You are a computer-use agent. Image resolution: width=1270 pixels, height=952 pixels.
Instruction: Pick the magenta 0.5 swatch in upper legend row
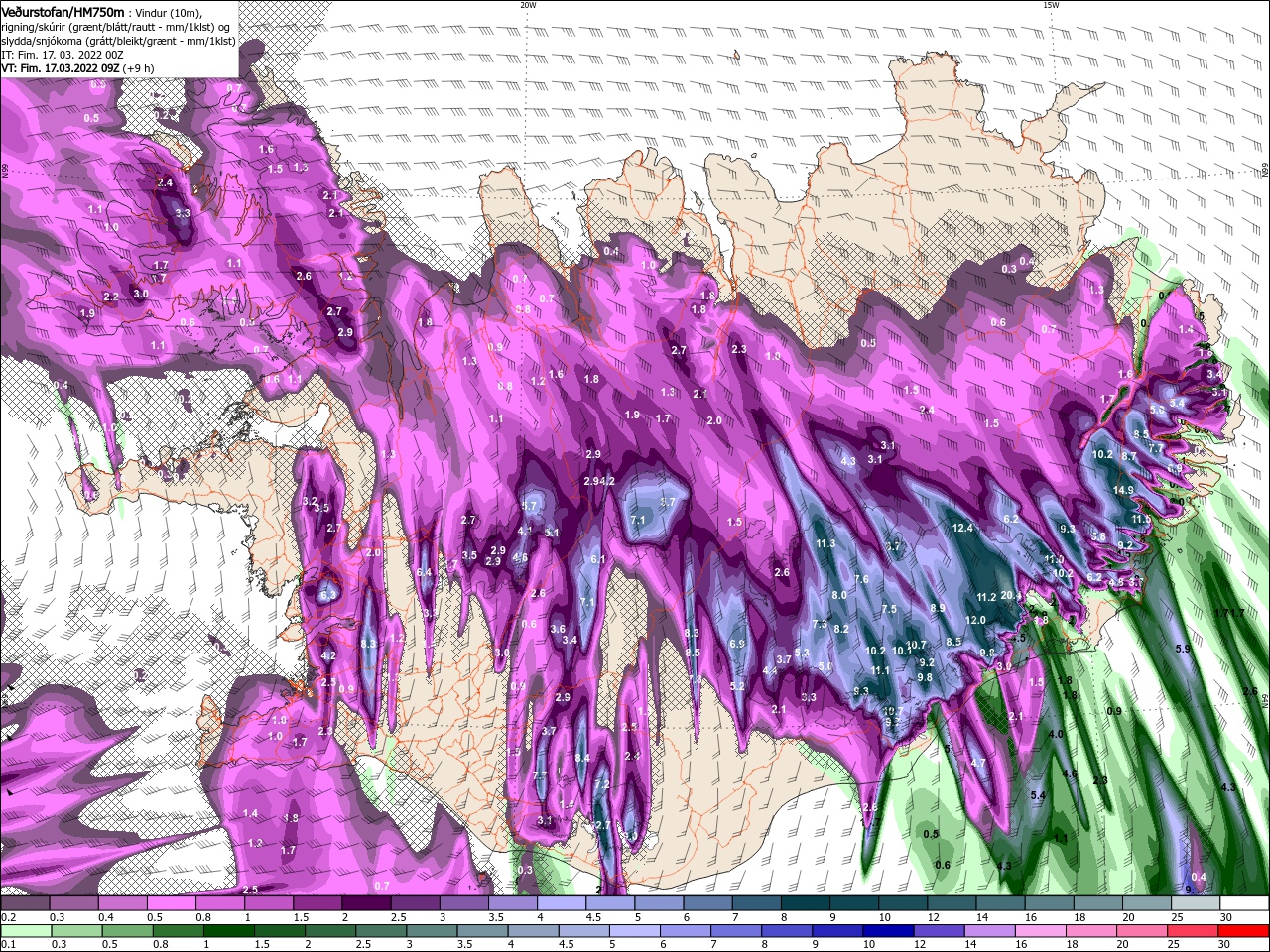[171, 903]
